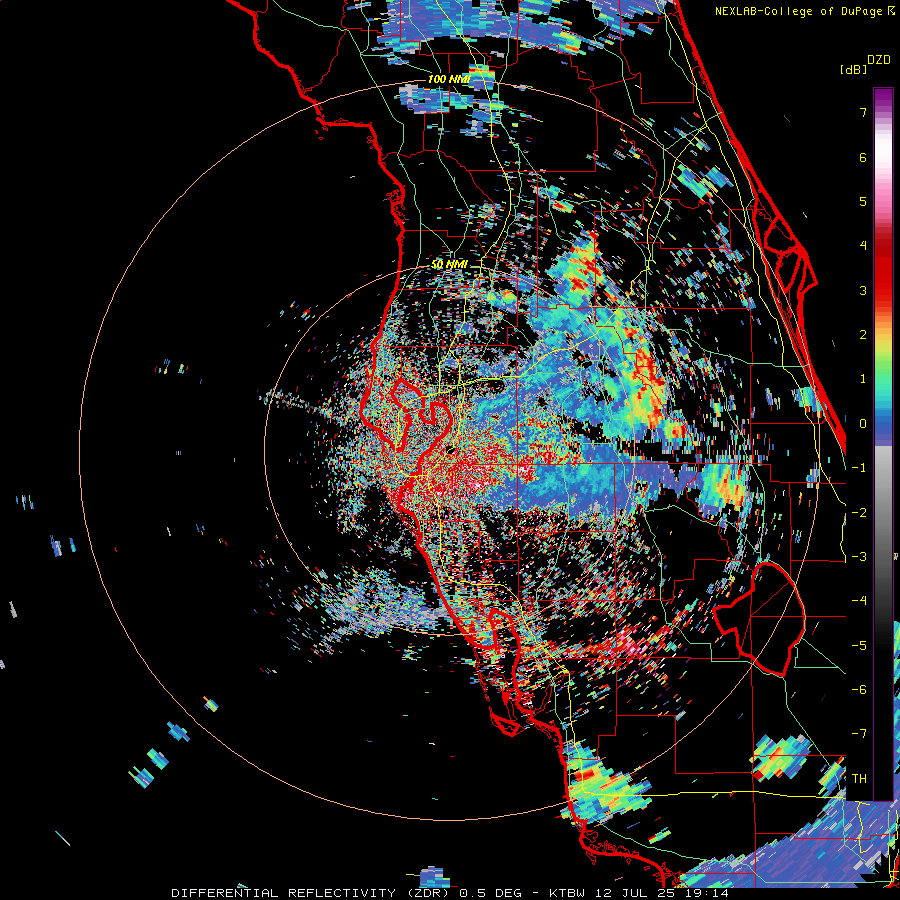Click the 19:14 timestamp
The height and width of the screenshot is (900, 900).
pos(707,893)
